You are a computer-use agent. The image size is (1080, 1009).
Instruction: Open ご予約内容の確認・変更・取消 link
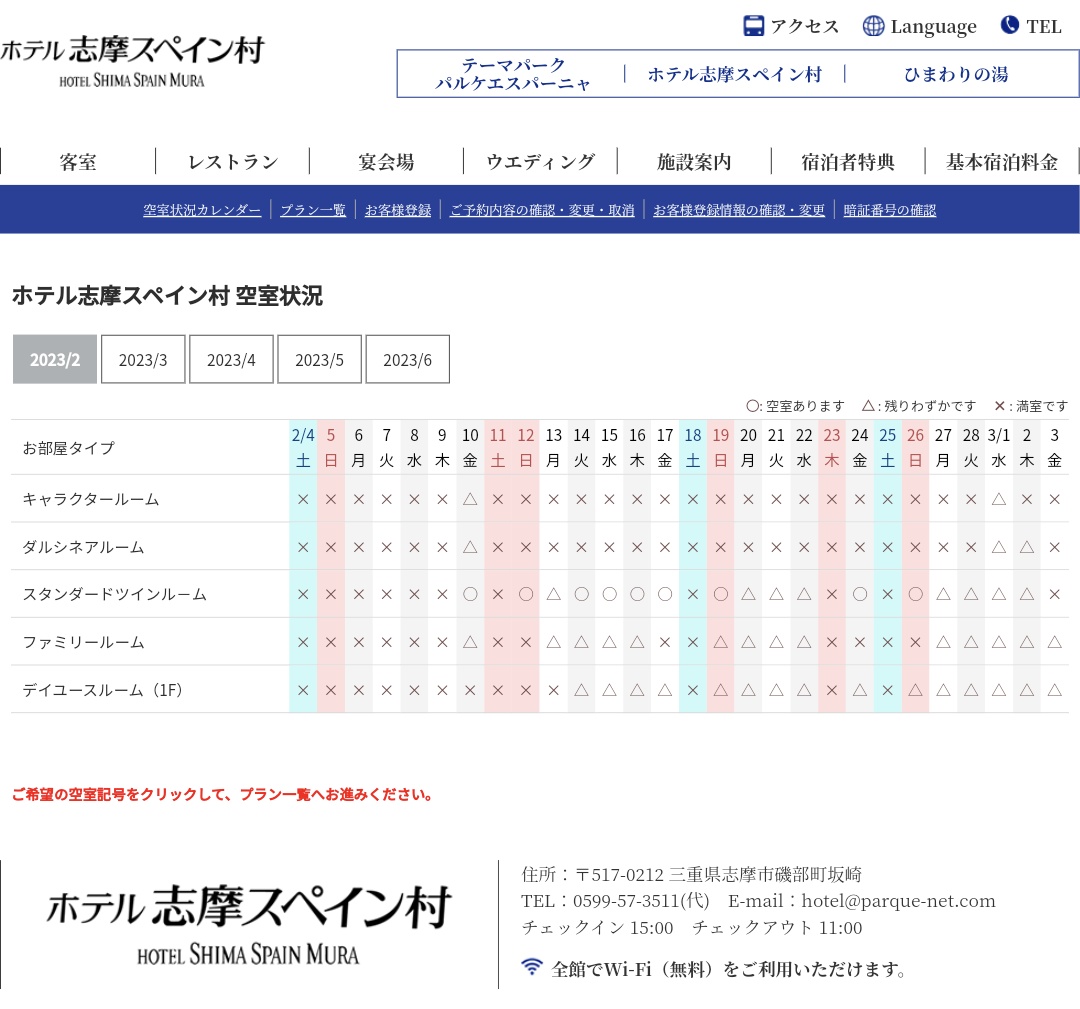click(542, 210)
